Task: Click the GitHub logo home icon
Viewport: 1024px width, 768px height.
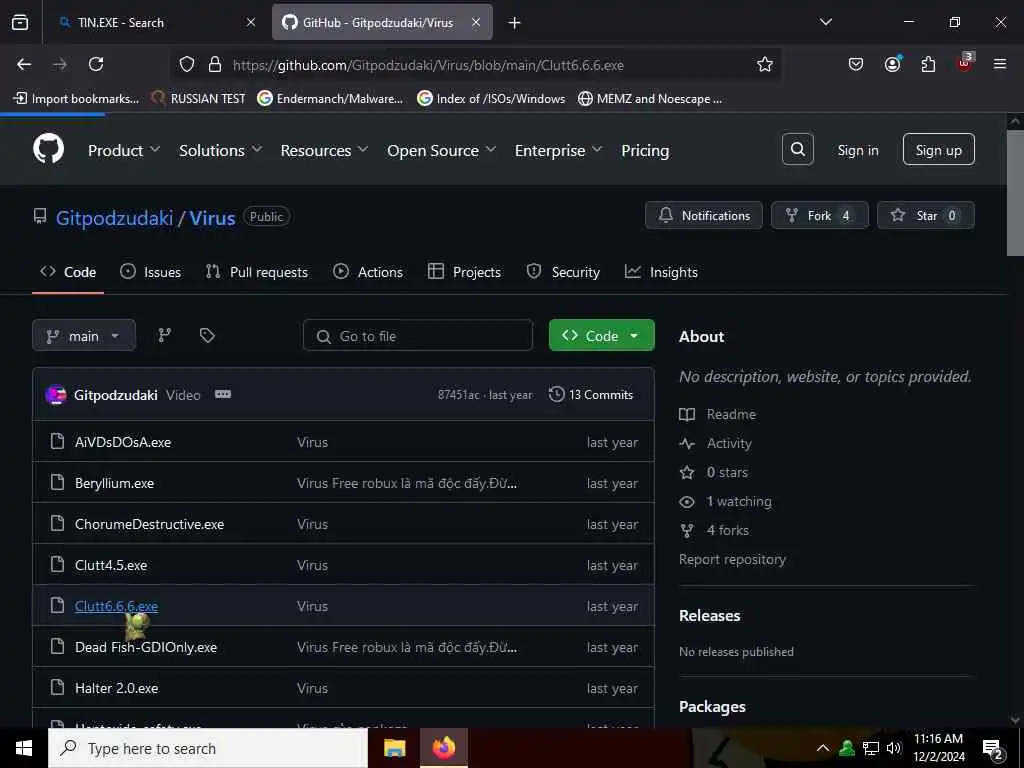Action: tap(48, 149)
